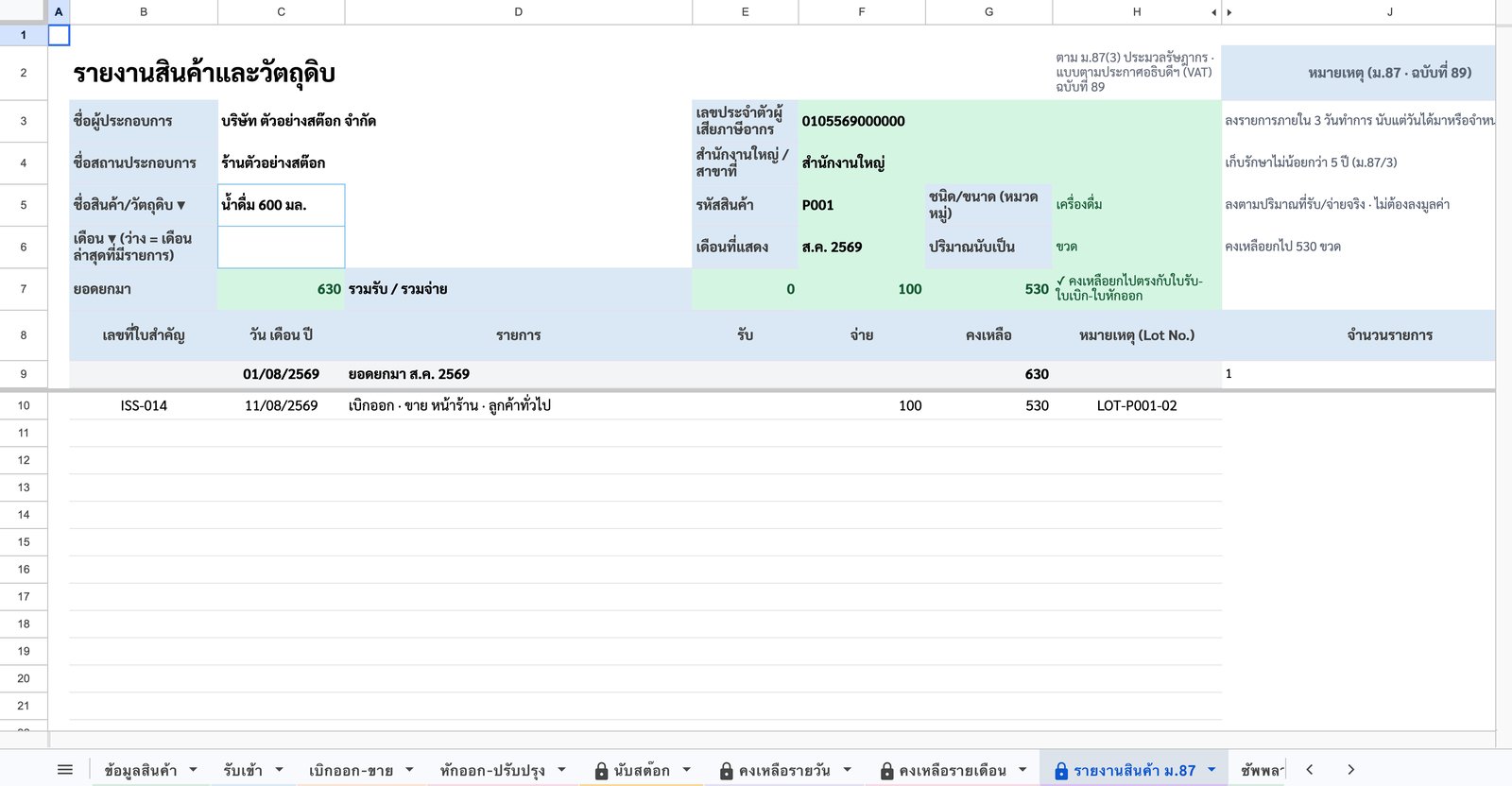Expand hidden column I left arrow
The width and height of the screenshot is (1512, 786).
point(1214,12)
